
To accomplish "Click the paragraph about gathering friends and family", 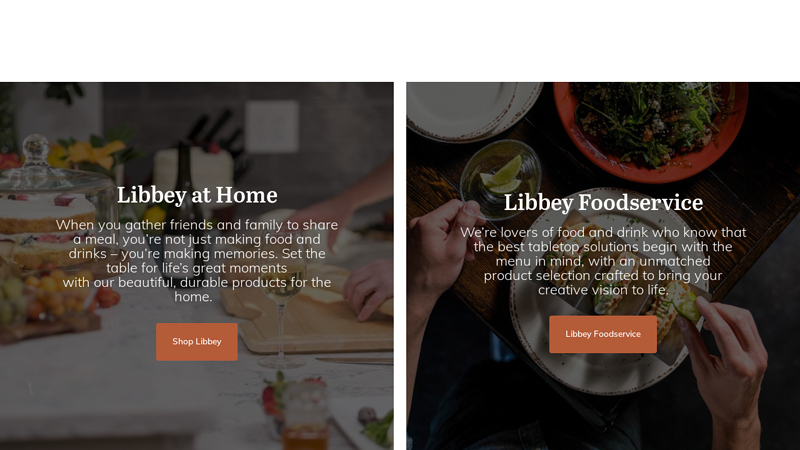I will 197,260.
